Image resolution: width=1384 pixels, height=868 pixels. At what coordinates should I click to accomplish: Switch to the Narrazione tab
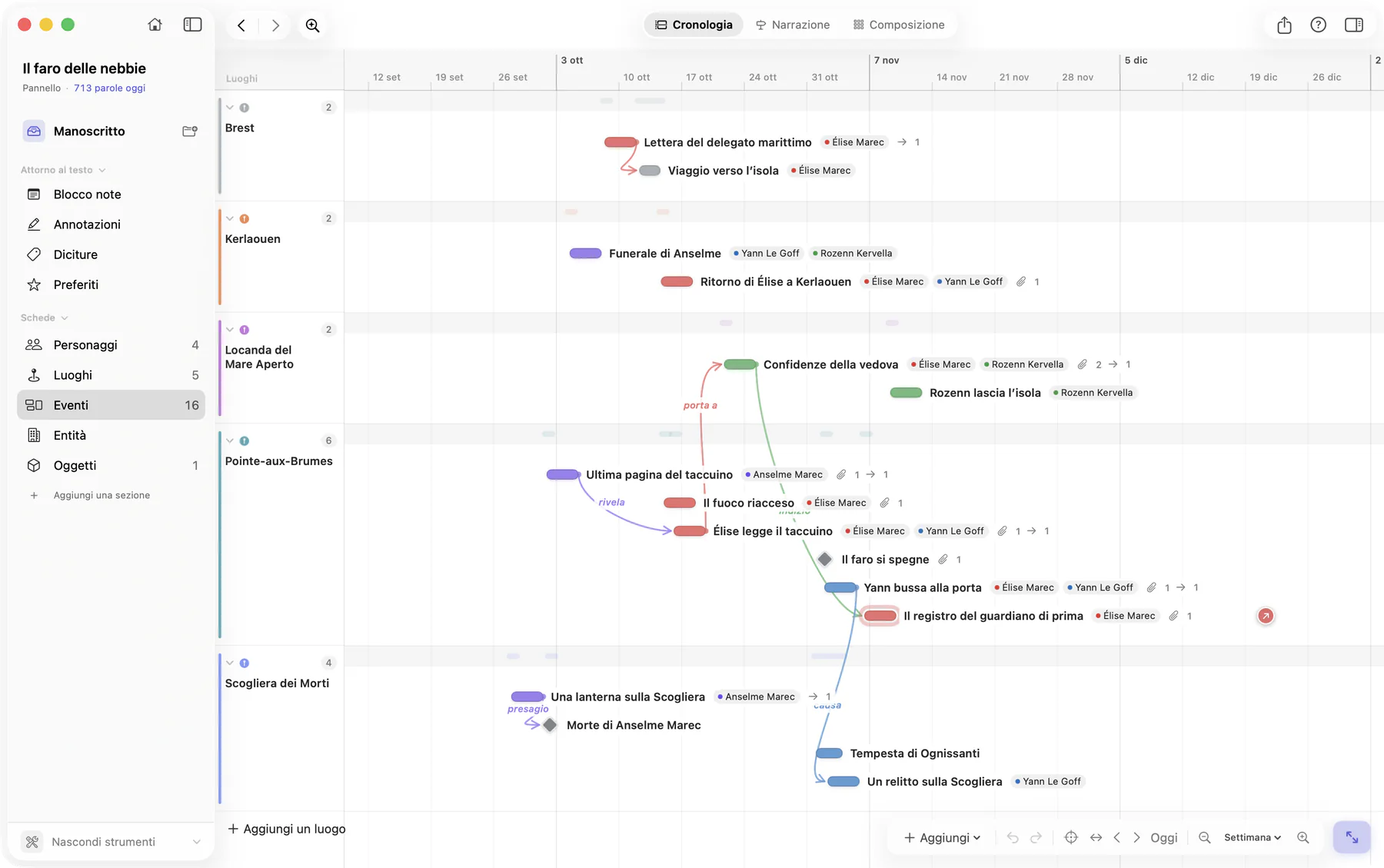pos(793,25)
